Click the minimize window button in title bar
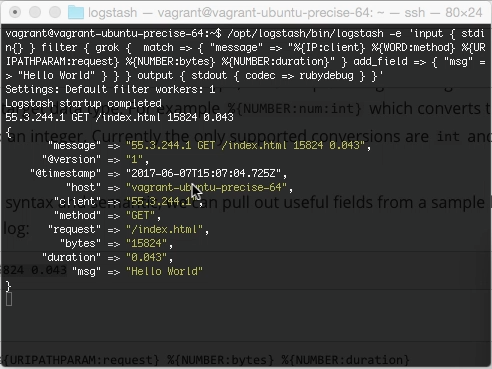This screenshot has width=492, height=369. (x=35, y=12)
